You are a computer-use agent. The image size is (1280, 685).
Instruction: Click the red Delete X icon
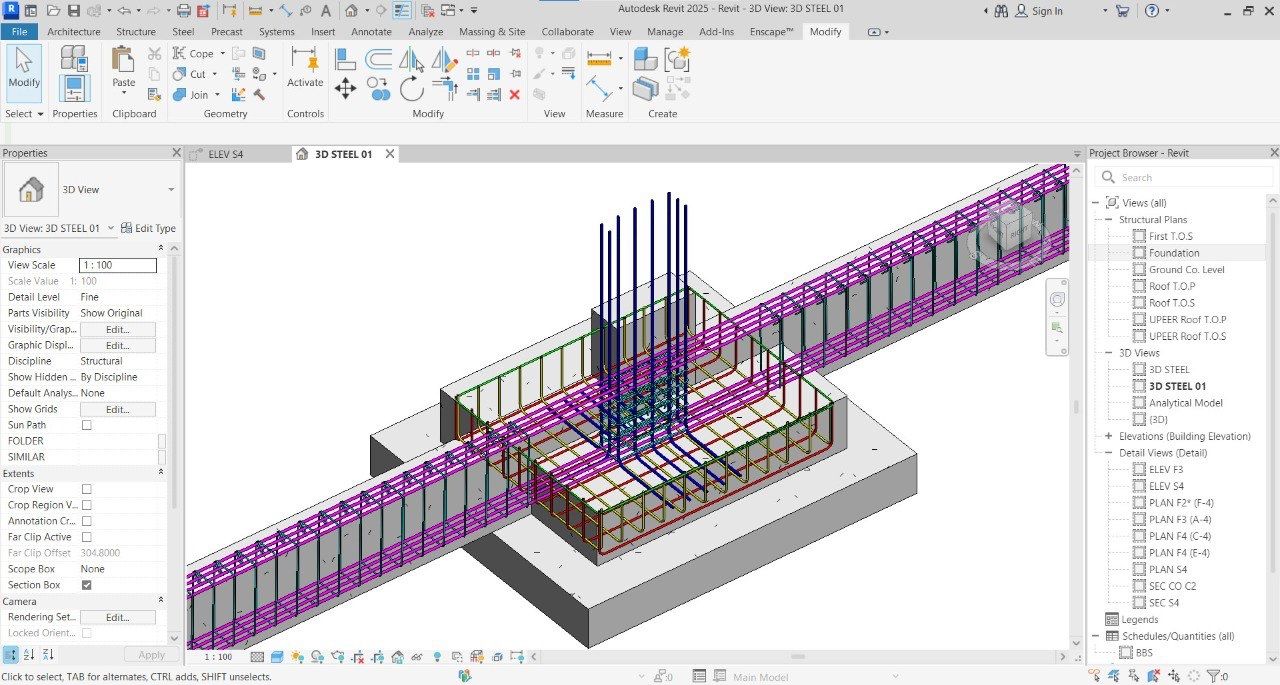[515, 94]
